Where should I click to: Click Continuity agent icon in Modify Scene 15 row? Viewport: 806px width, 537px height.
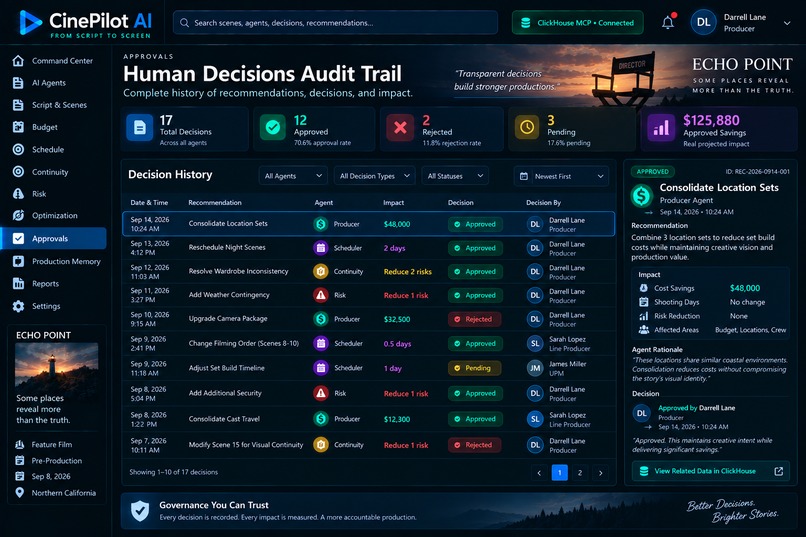(321, 445)
